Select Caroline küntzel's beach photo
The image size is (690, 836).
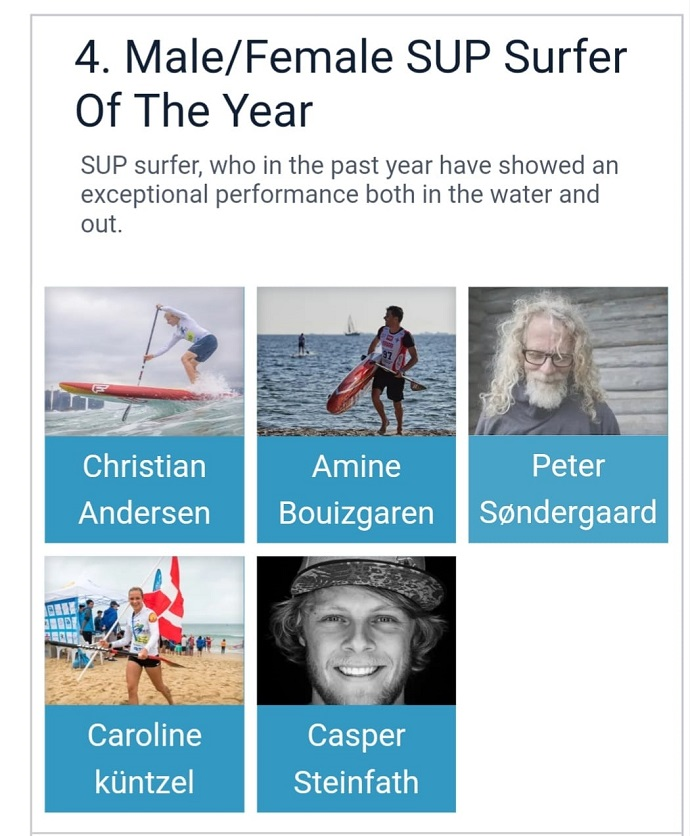click(x=144, y=630)
